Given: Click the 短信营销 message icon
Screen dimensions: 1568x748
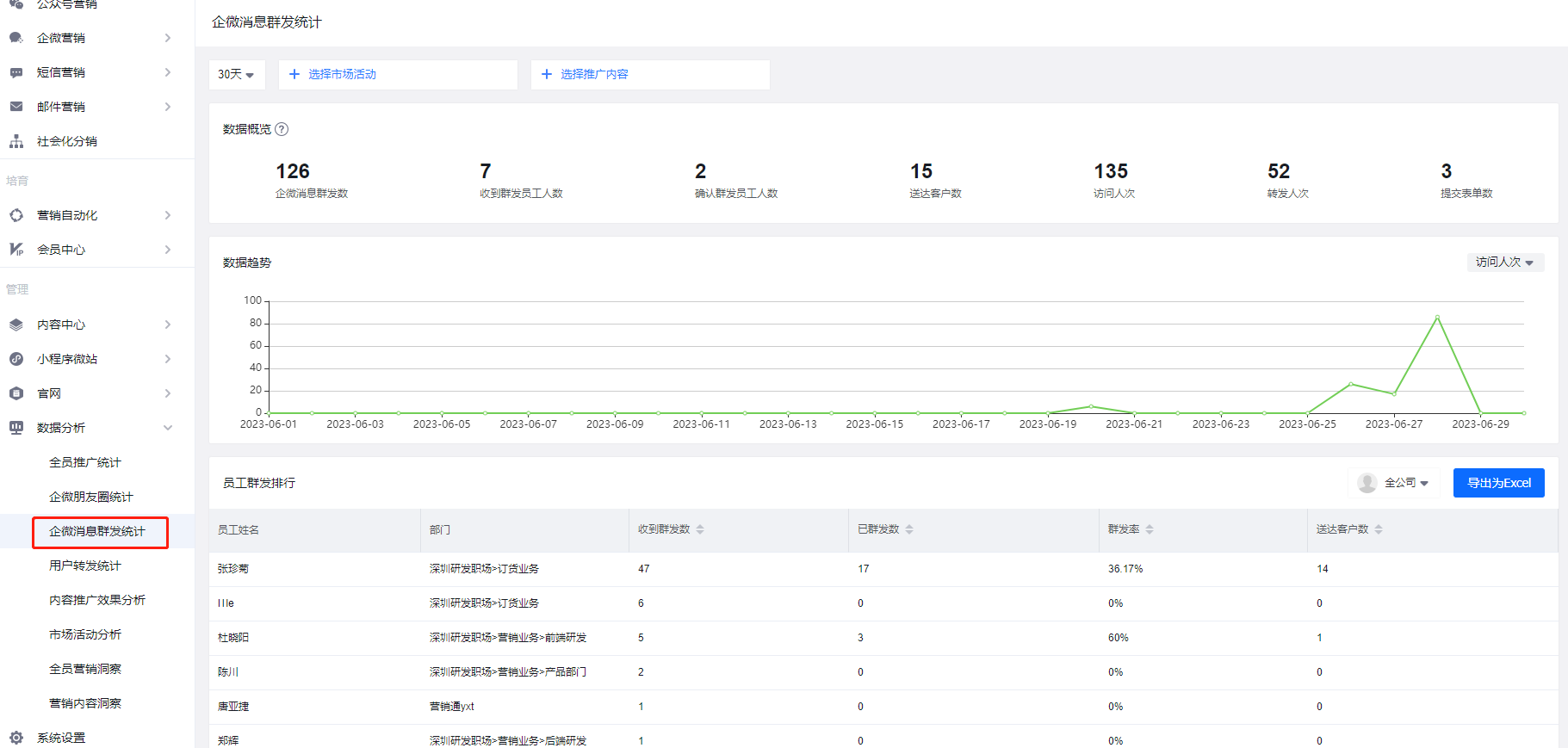Looking at the screenshot, I should tap(16, 72).
